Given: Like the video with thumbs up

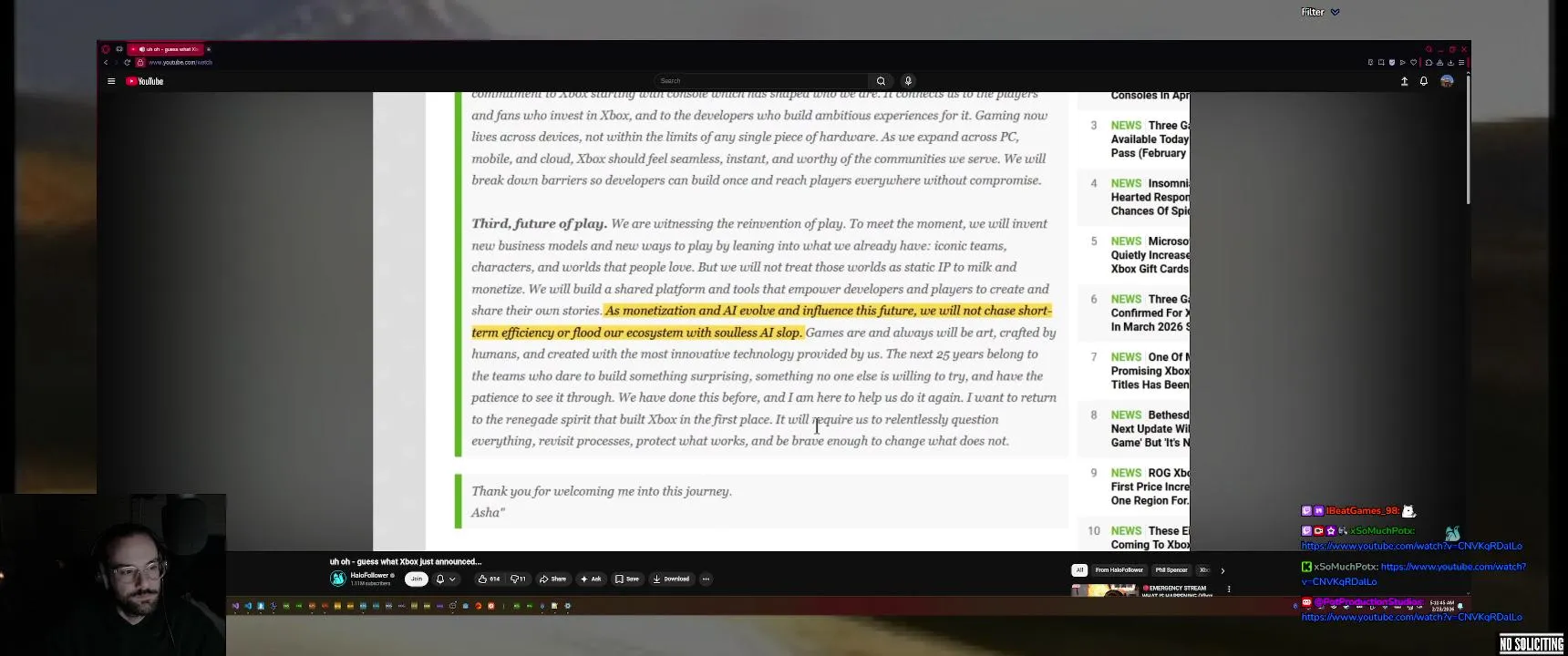Looking at the screenshot, I should [x=489, y=579].
